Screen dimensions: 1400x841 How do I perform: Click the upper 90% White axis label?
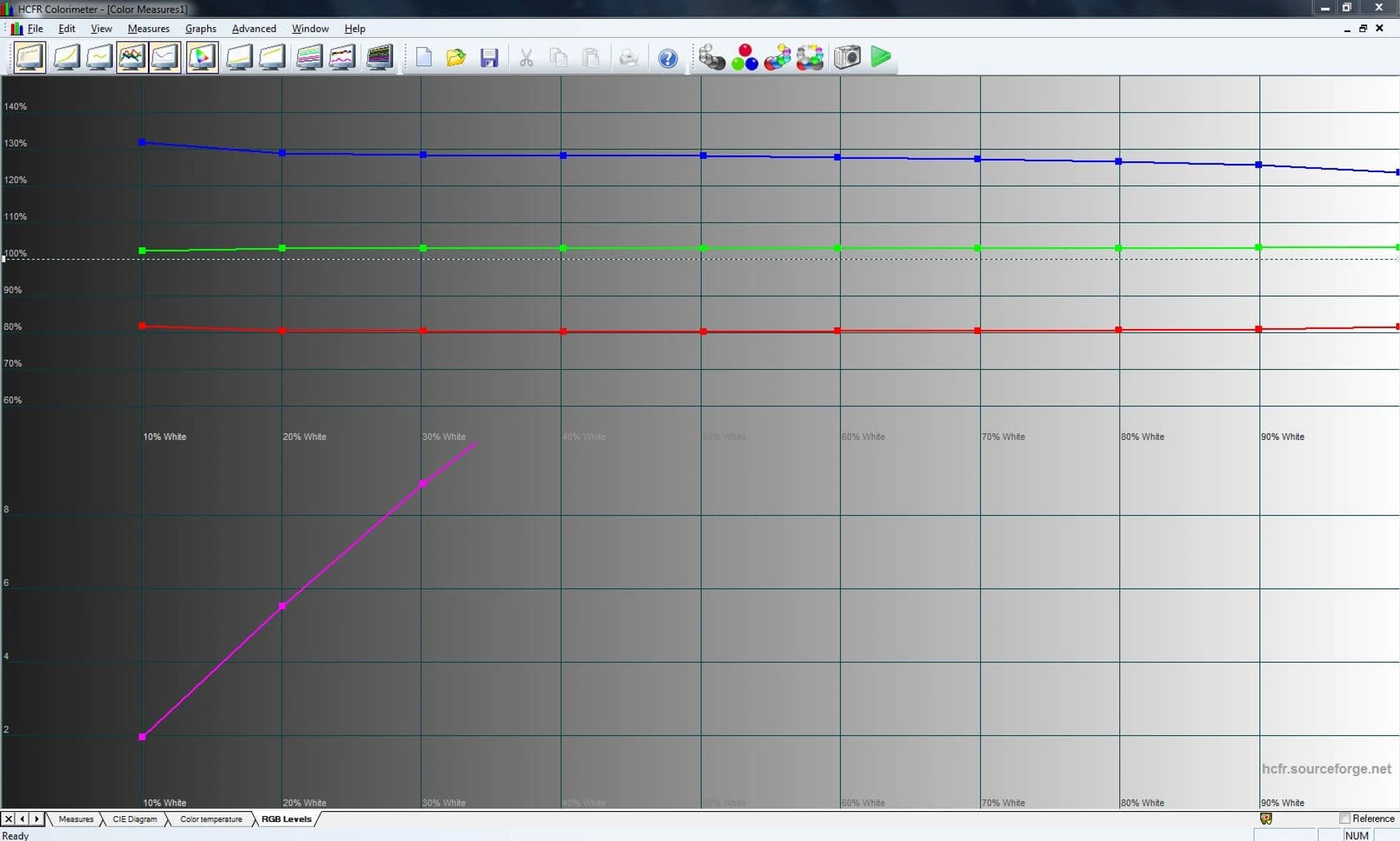1283,437
